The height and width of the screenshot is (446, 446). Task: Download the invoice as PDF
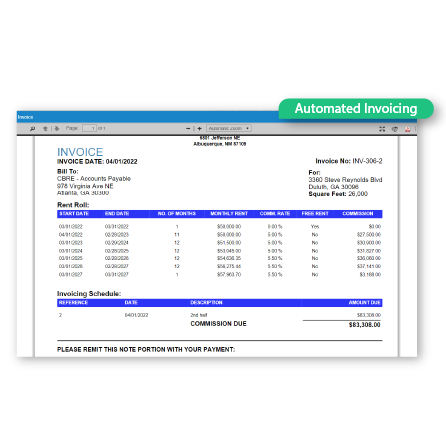pos(407,129)
